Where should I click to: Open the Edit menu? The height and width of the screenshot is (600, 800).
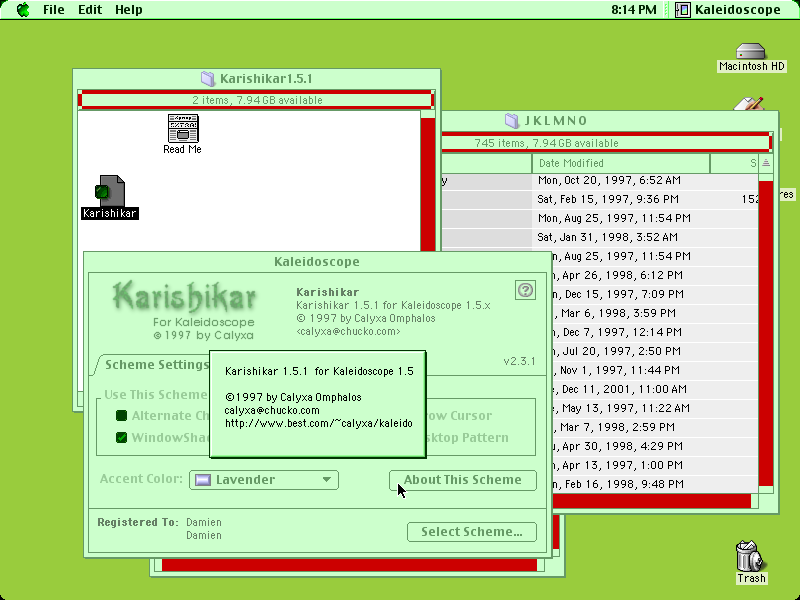[90, 10]
